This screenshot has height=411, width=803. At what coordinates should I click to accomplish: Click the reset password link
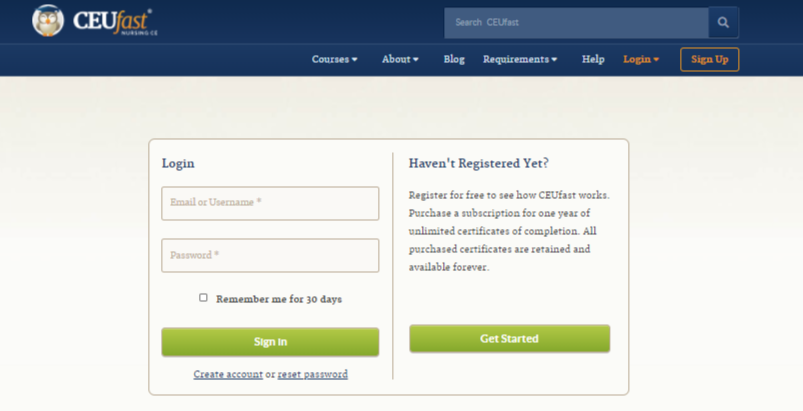312,374
